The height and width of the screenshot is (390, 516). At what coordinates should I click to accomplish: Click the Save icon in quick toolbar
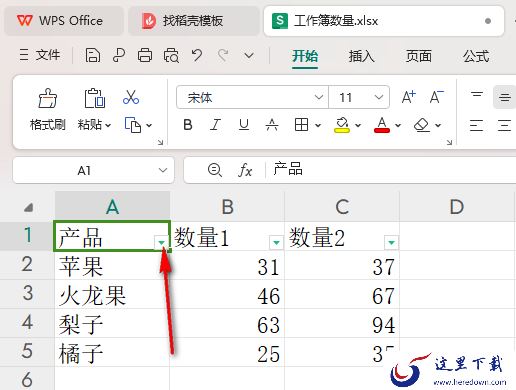click(x=92, y=55)
